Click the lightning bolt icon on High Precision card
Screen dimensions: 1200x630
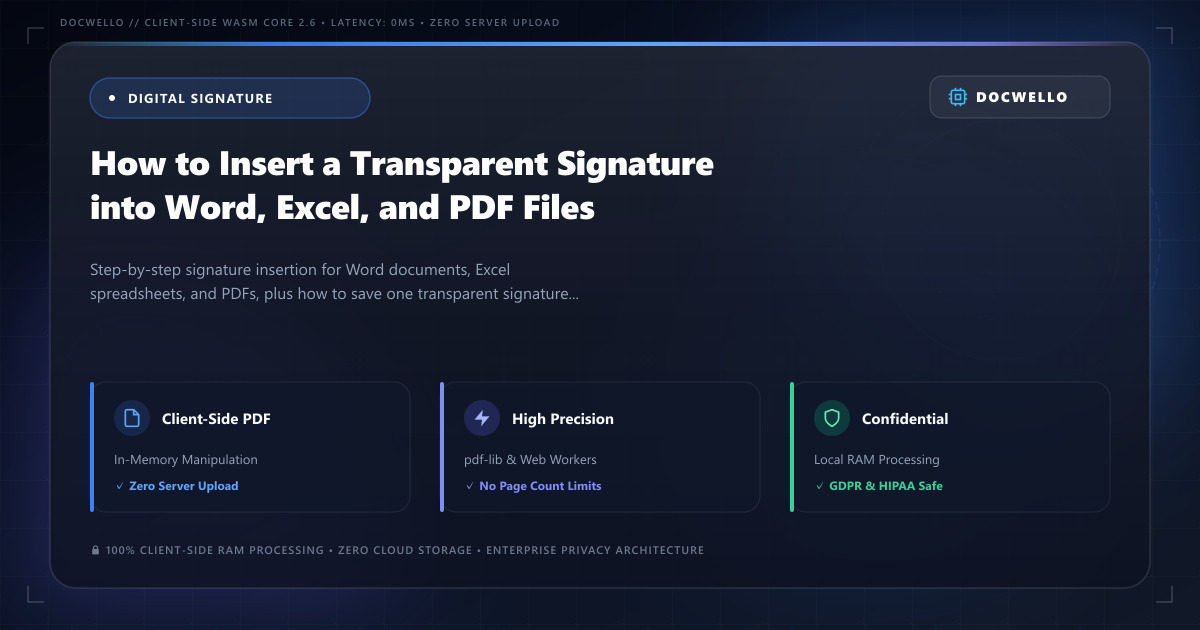point(482,419)
